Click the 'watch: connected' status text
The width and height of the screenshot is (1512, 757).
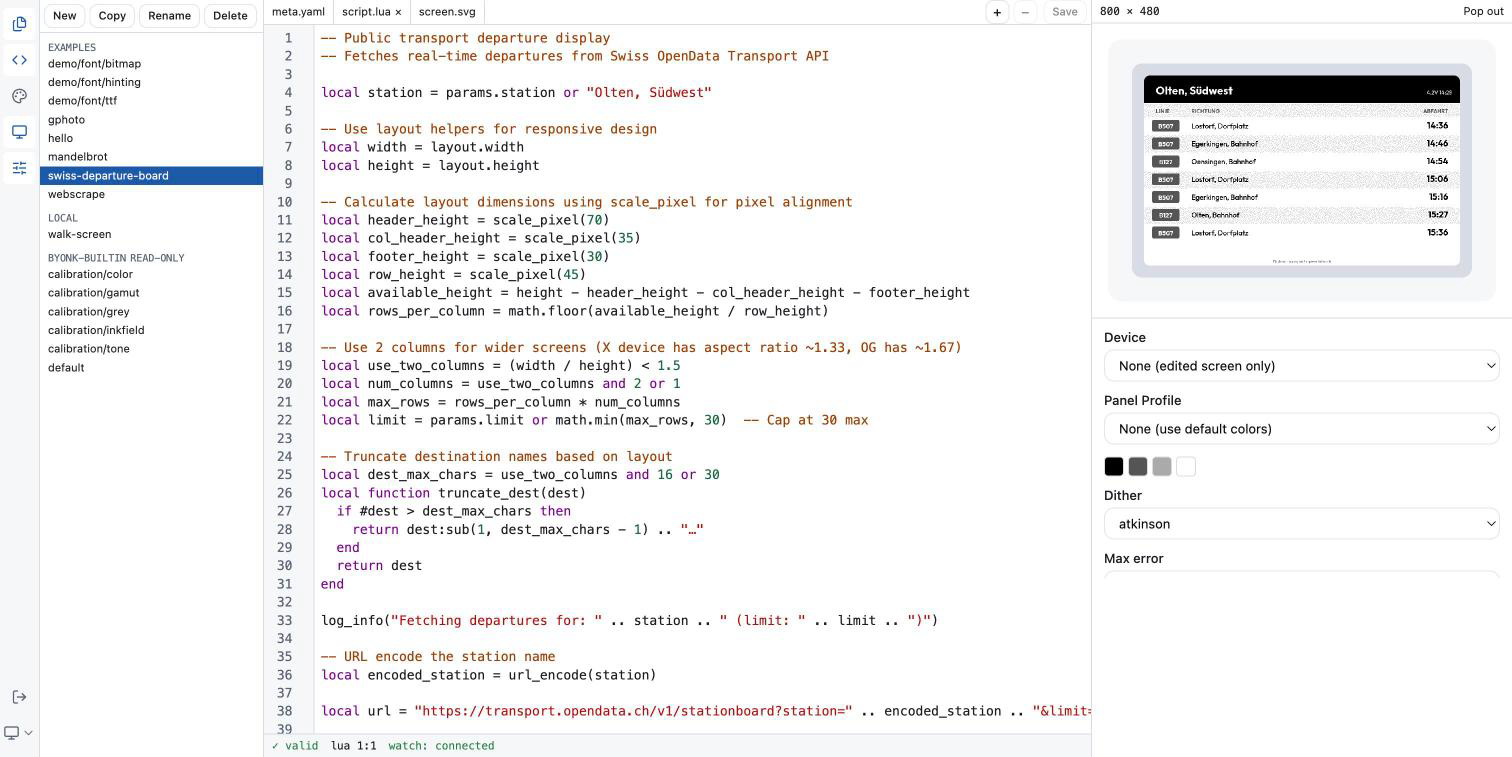441,746
